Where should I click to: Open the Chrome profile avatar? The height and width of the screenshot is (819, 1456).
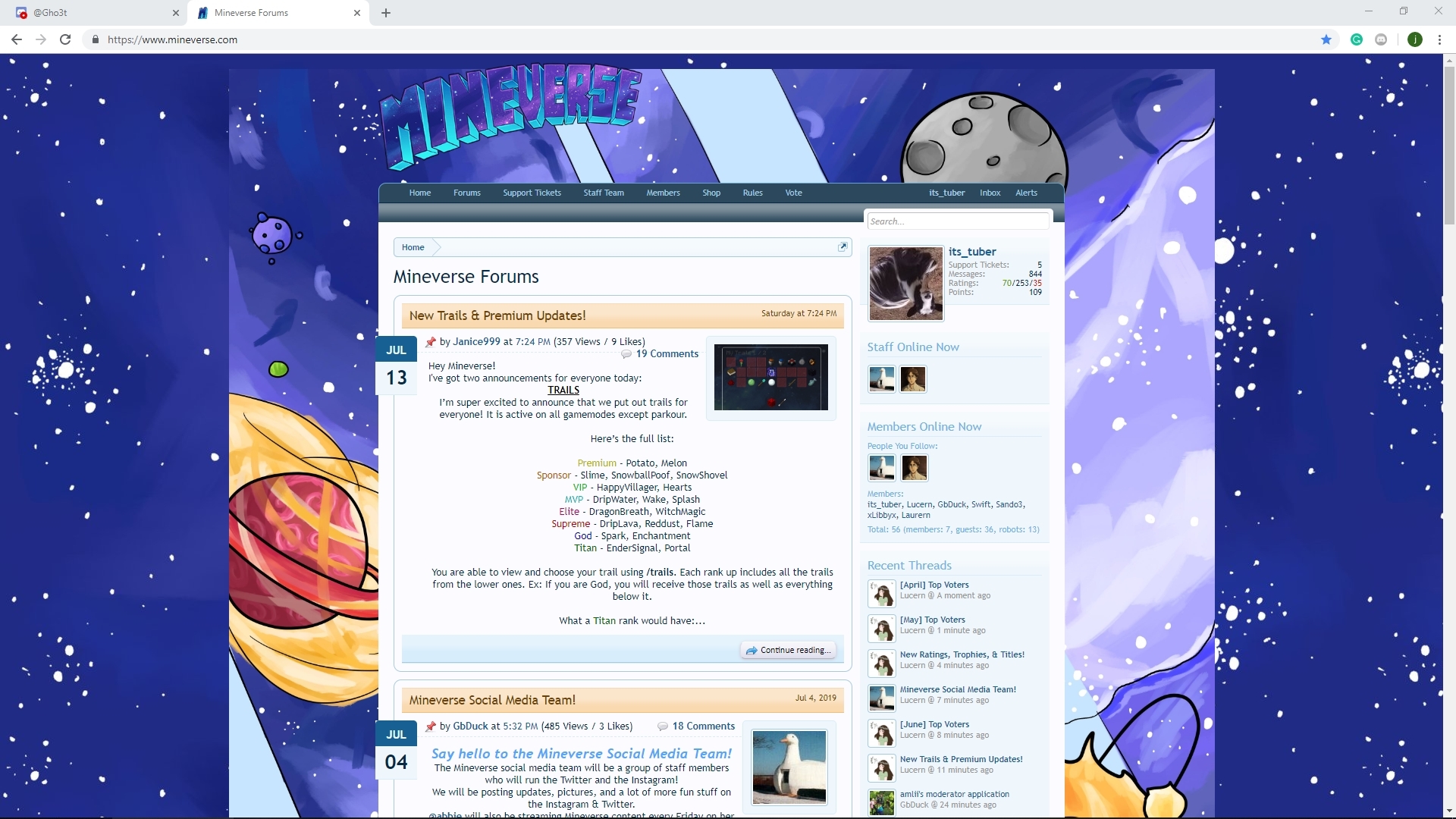(1414, 39)
